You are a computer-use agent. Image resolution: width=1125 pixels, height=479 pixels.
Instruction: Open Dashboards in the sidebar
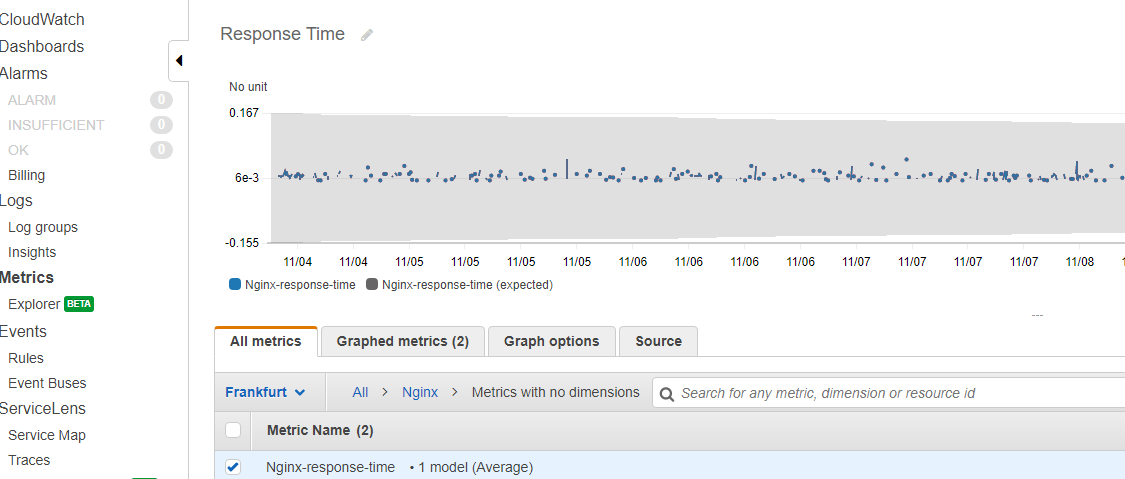(42, 47)
